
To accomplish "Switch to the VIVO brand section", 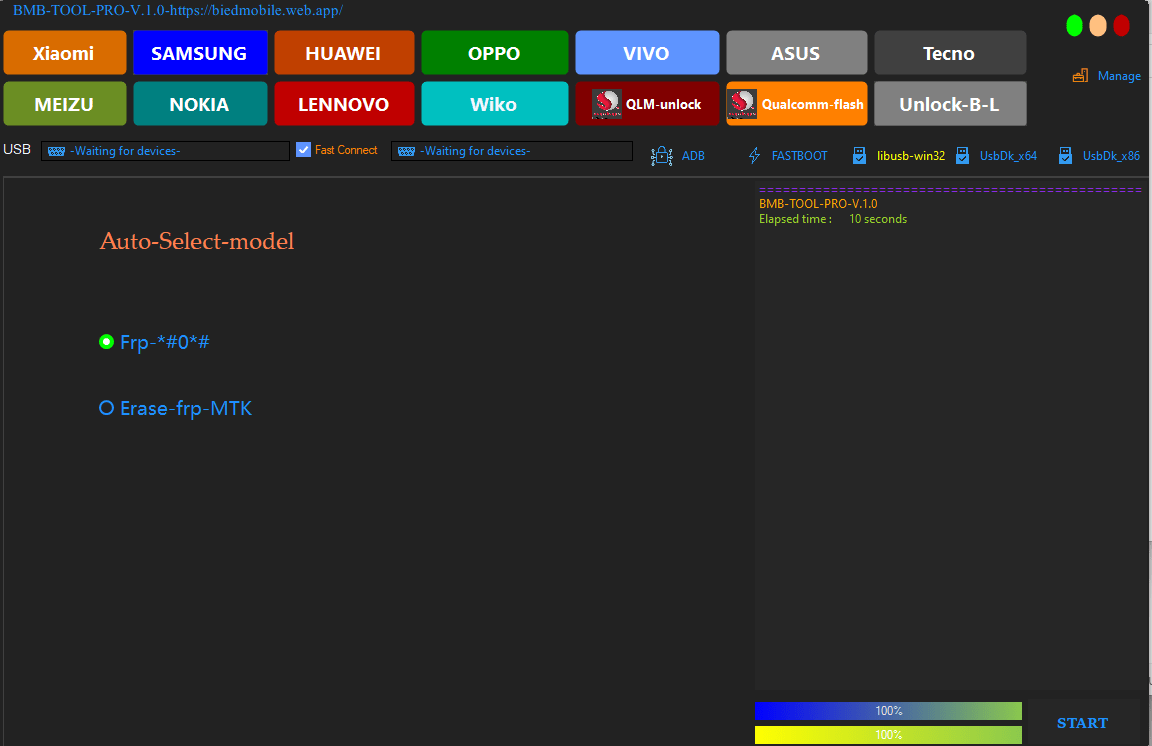I will (647, 53).
